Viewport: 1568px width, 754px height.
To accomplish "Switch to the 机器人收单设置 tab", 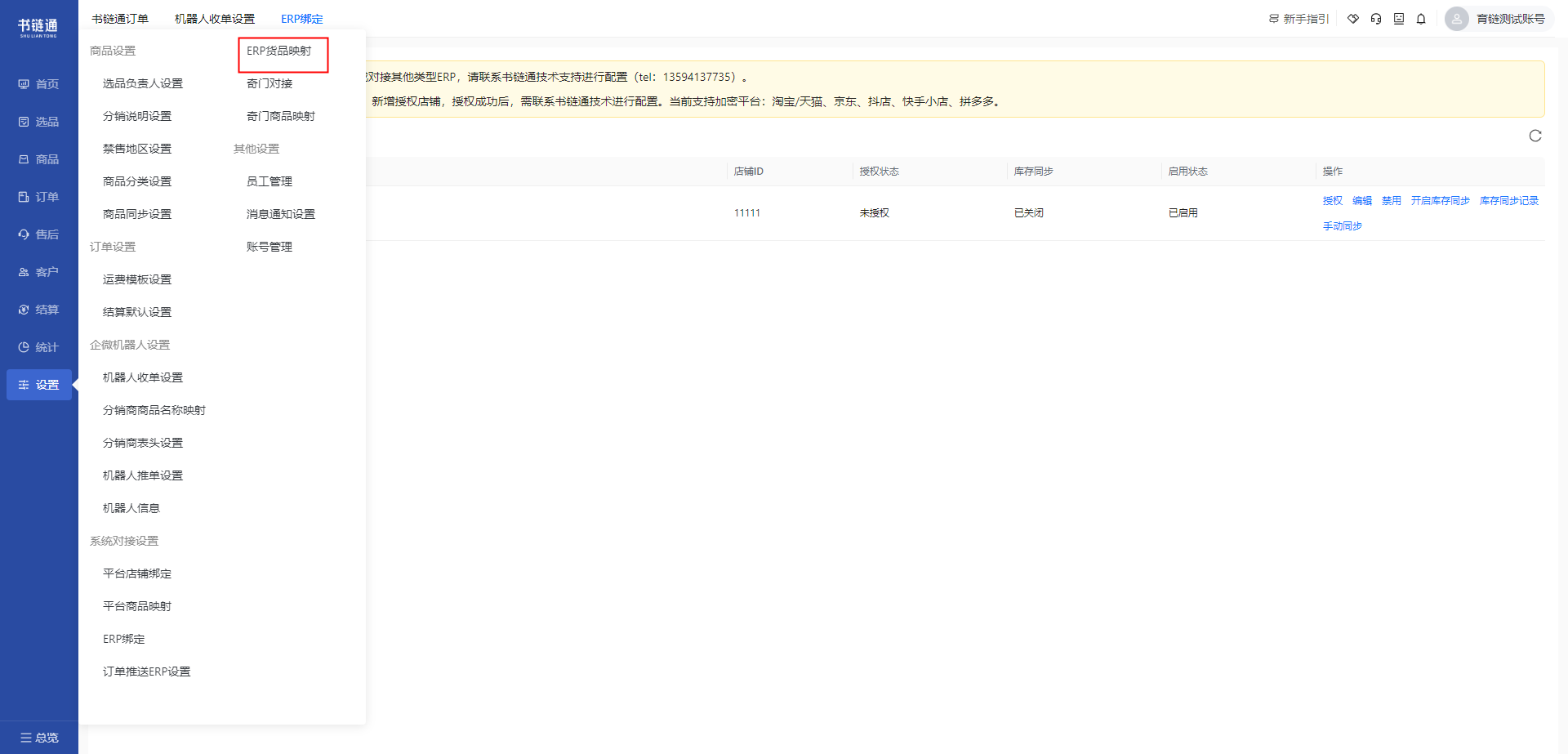I will click(x=215, y=19).
